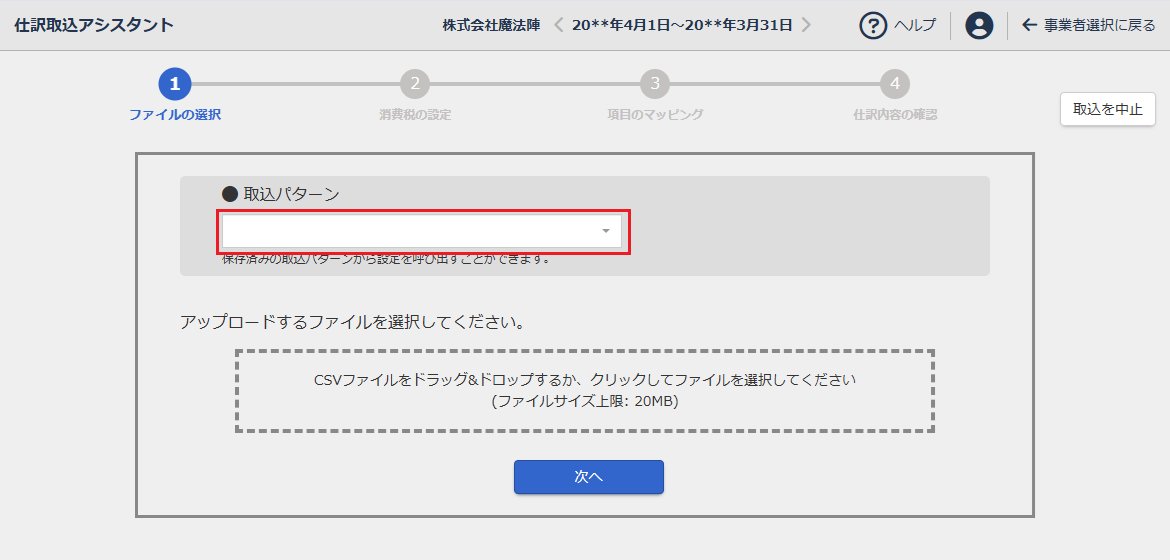Screen dimensions: 1170x560
Task: Select the step 1 numbered circle
Action: (175, 84)
